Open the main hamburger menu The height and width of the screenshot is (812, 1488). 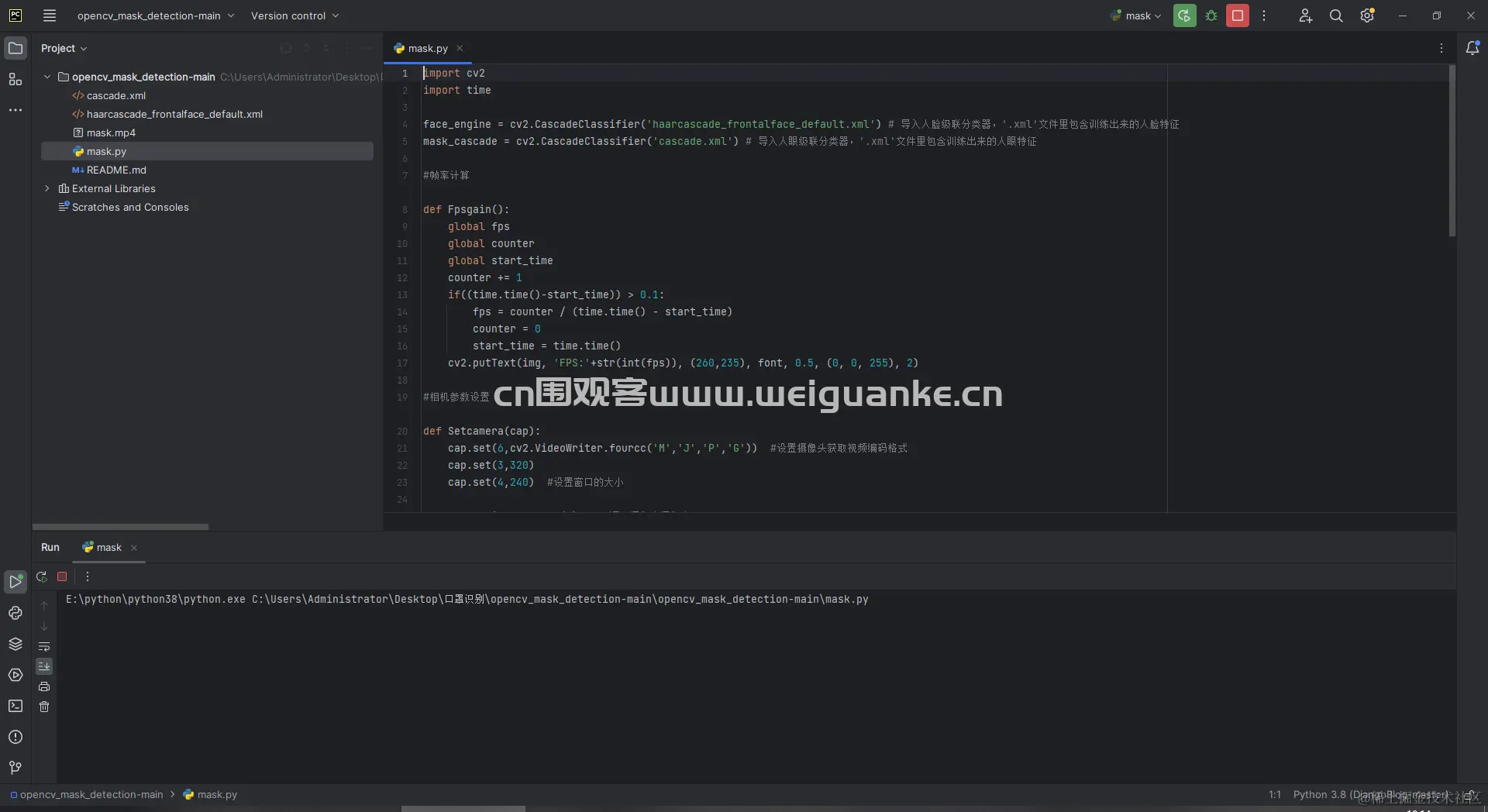(50, 15)
